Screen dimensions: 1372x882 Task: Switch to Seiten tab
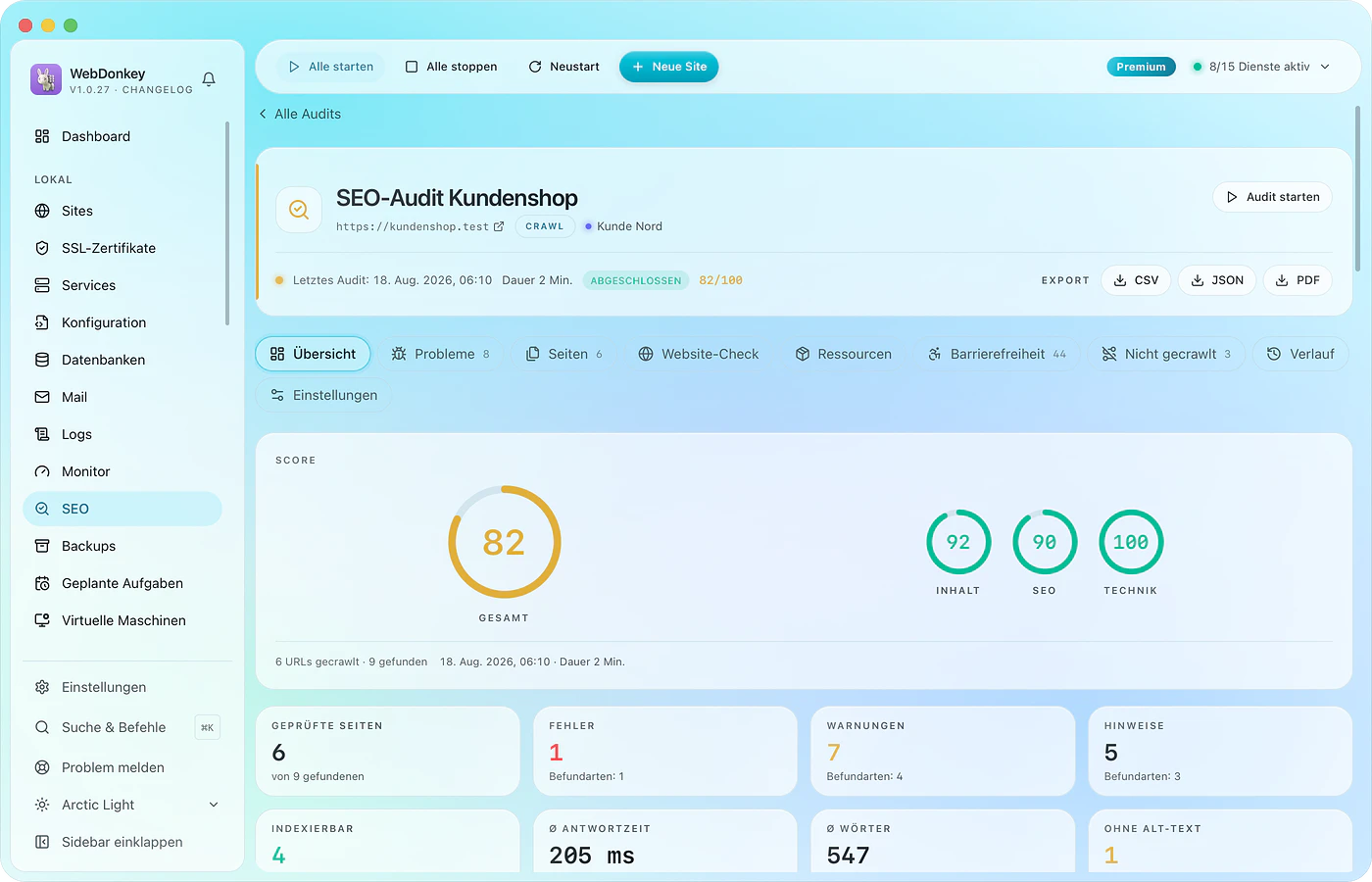(564, 354)
